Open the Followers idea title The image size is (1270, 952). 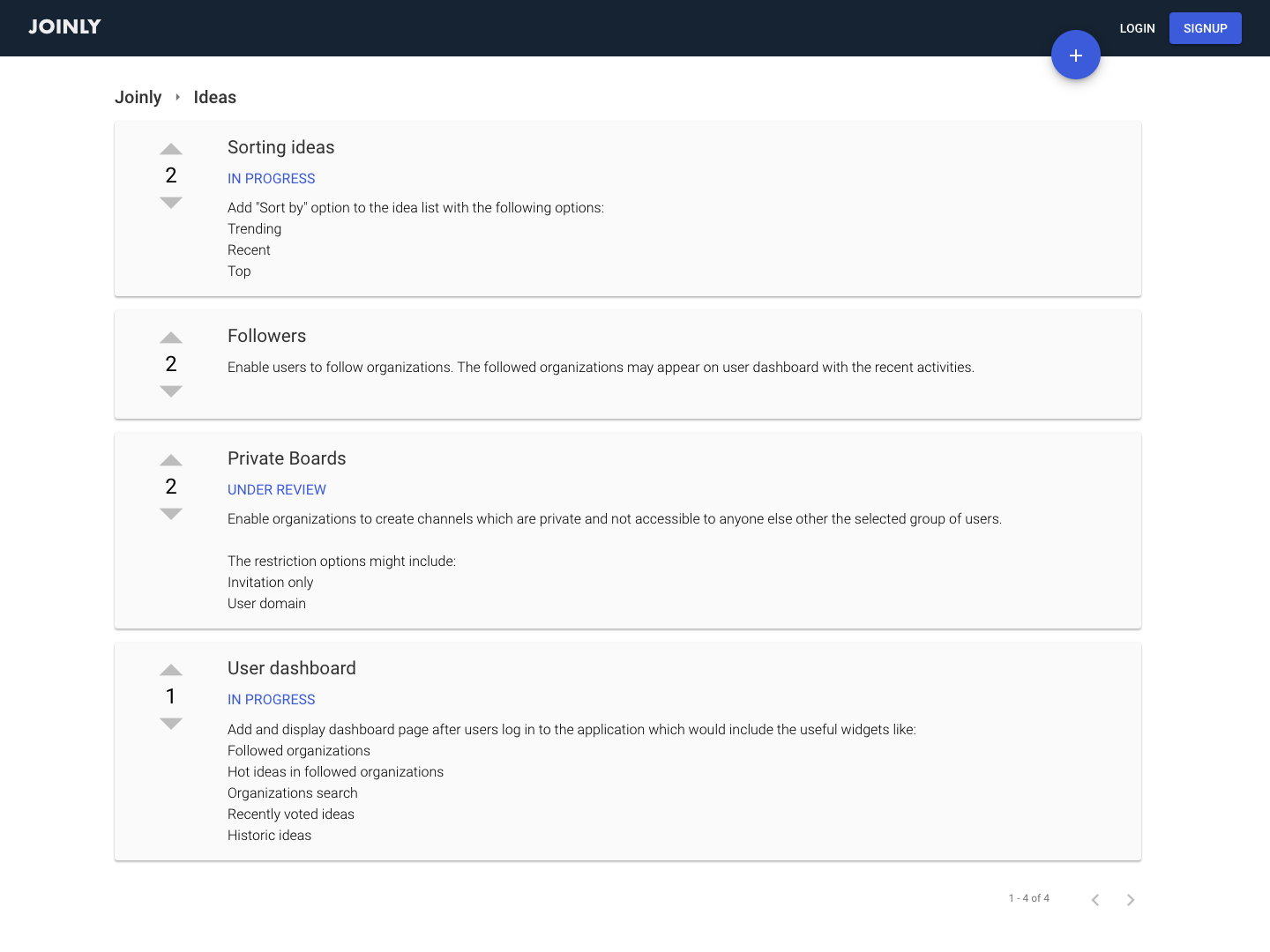pyautogui.click(x=266, y=336)
